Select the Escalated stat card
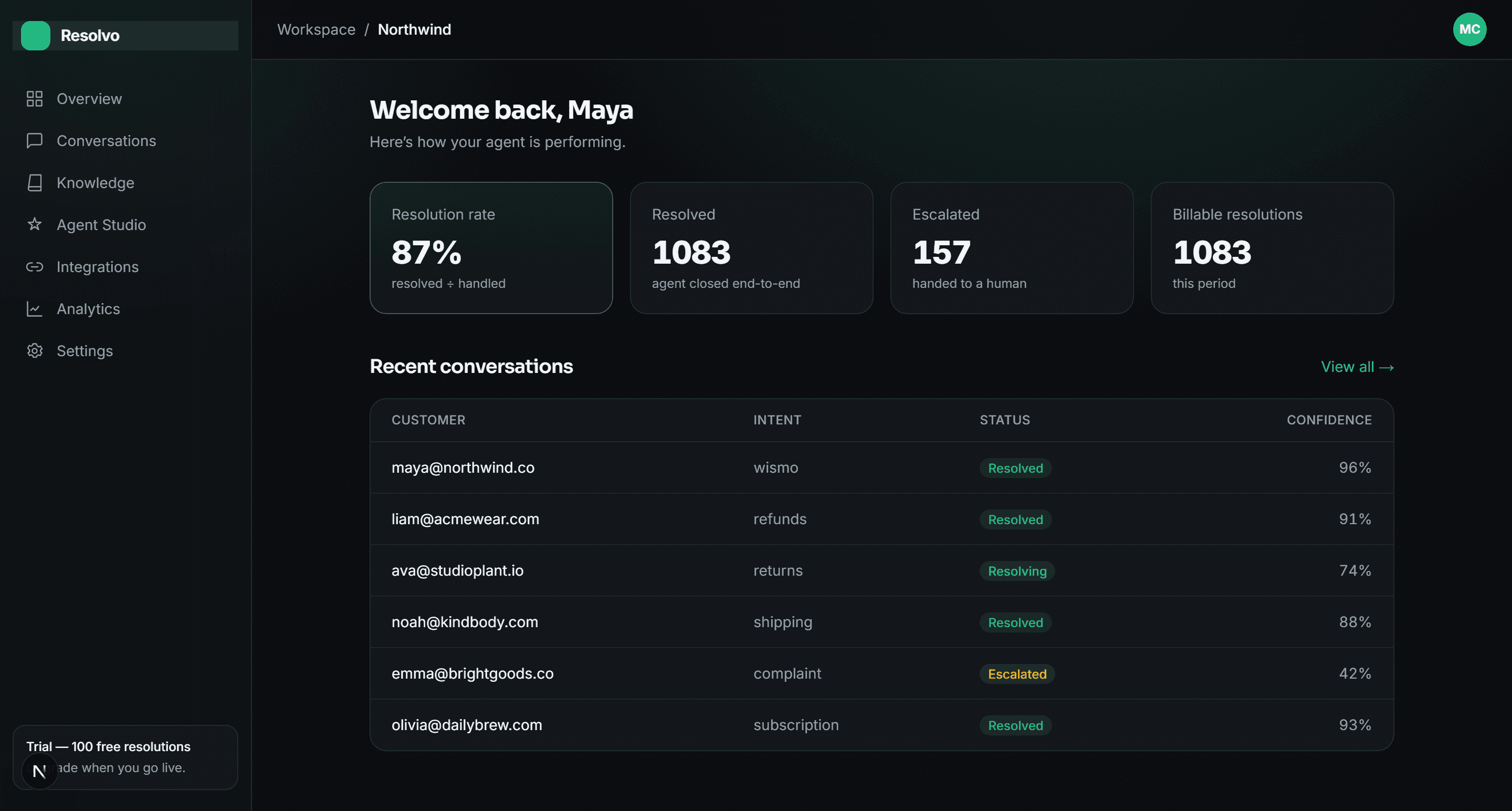1512x811 pixels. [x=1011, y=248]
